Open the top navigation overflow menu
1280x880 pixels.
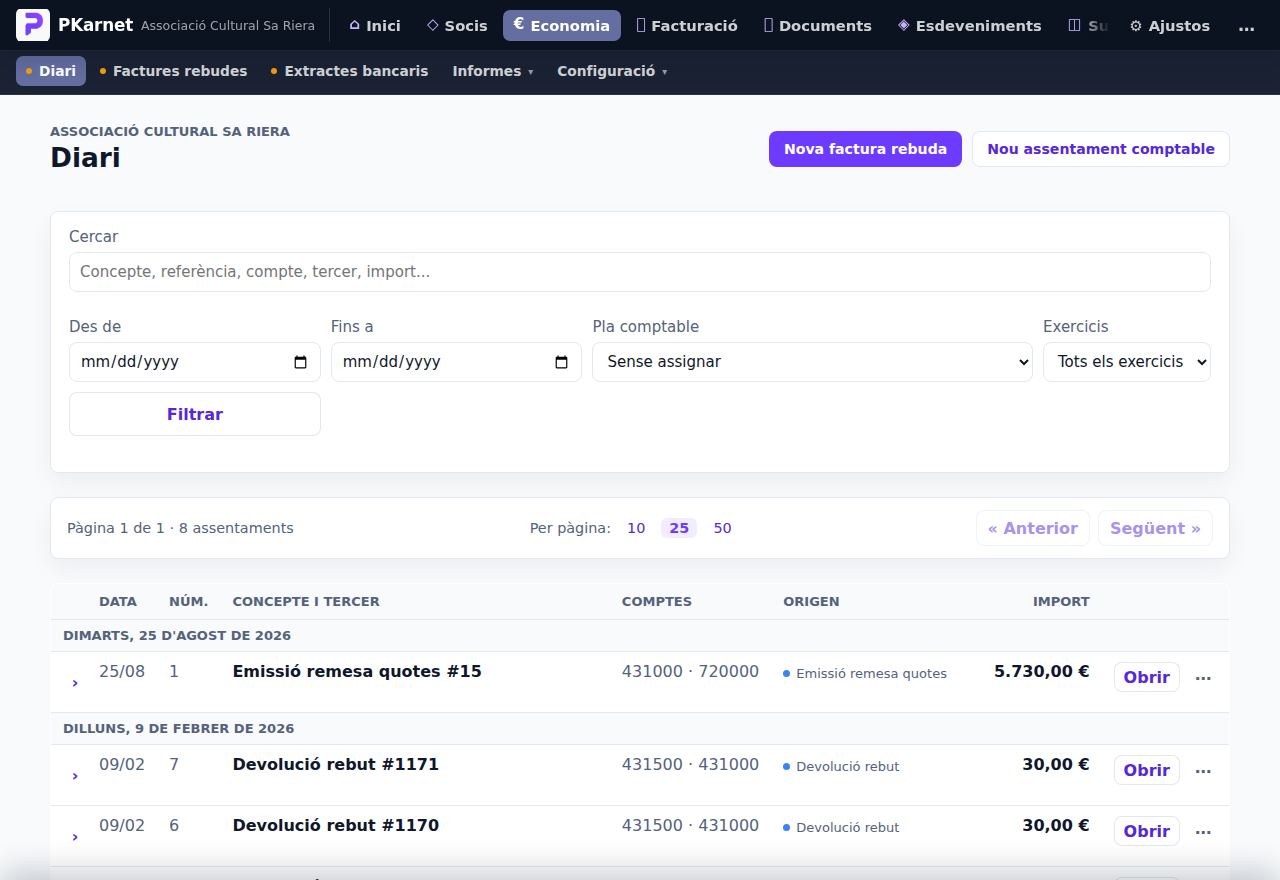click(1246, 26)
